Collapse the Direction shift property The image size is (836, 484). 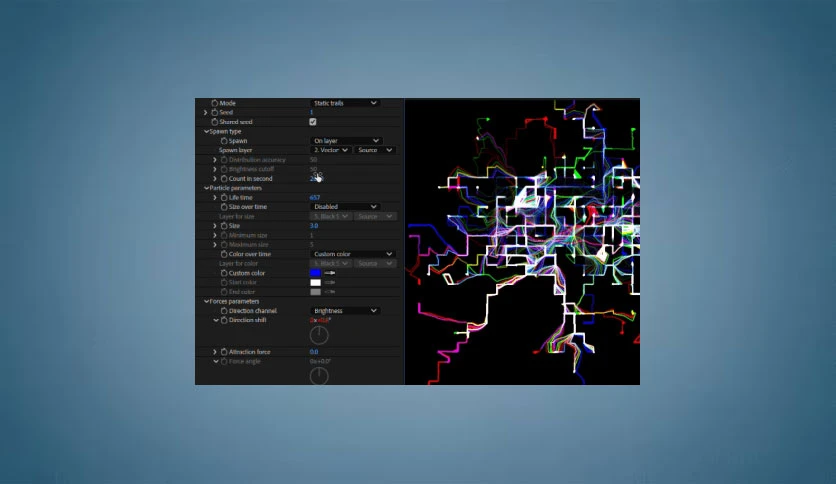pos(216,320)
